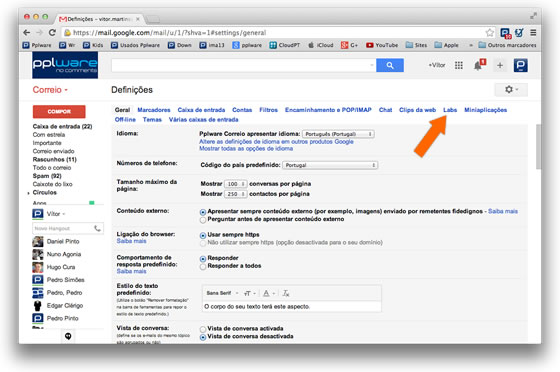The height and width of the screenshot is (372, 560).
Task: Reload the page with refresh icon
Action: [x=52, y=32]
